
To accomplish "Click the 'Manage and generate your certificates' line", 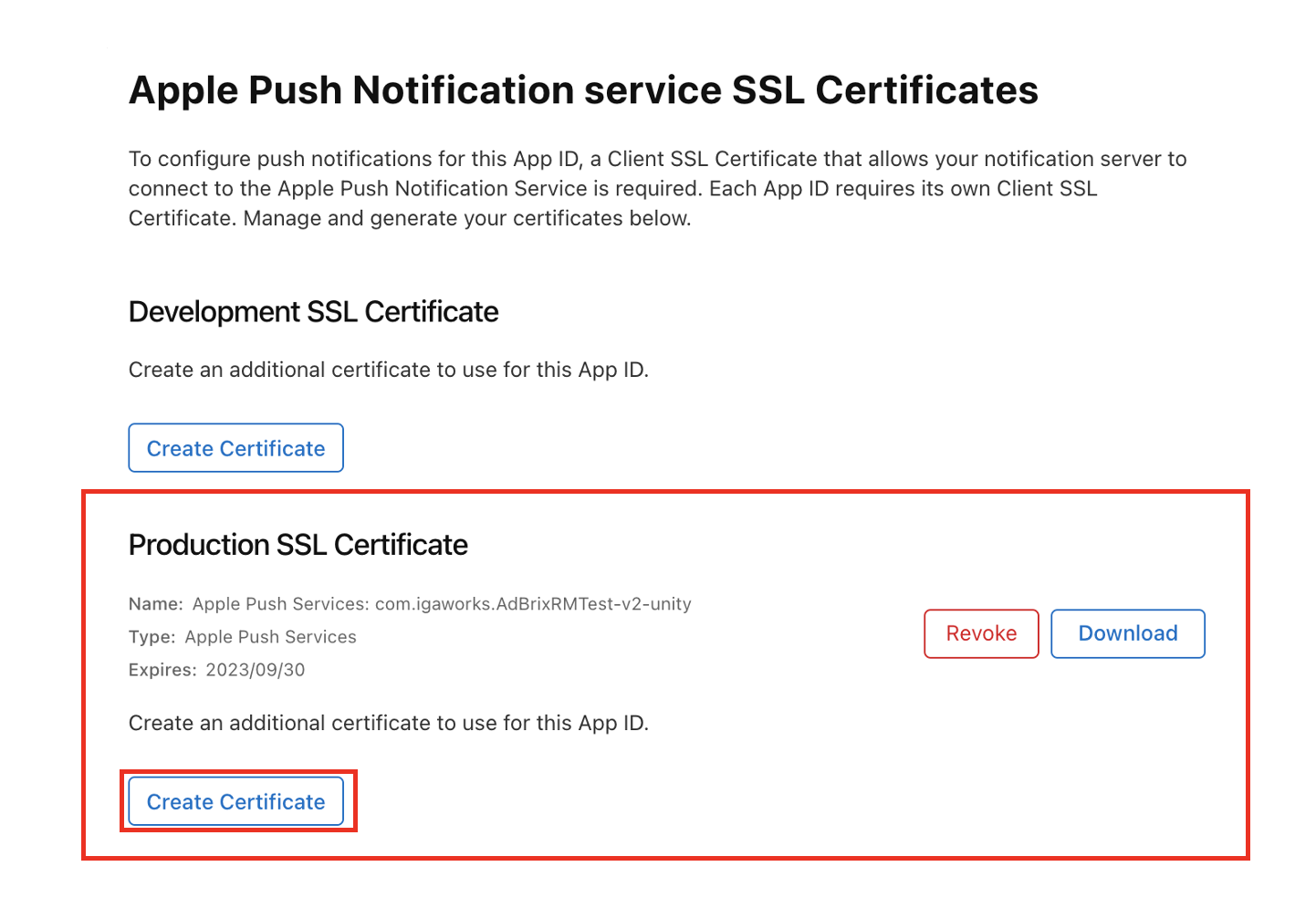I will pos(466,218).
